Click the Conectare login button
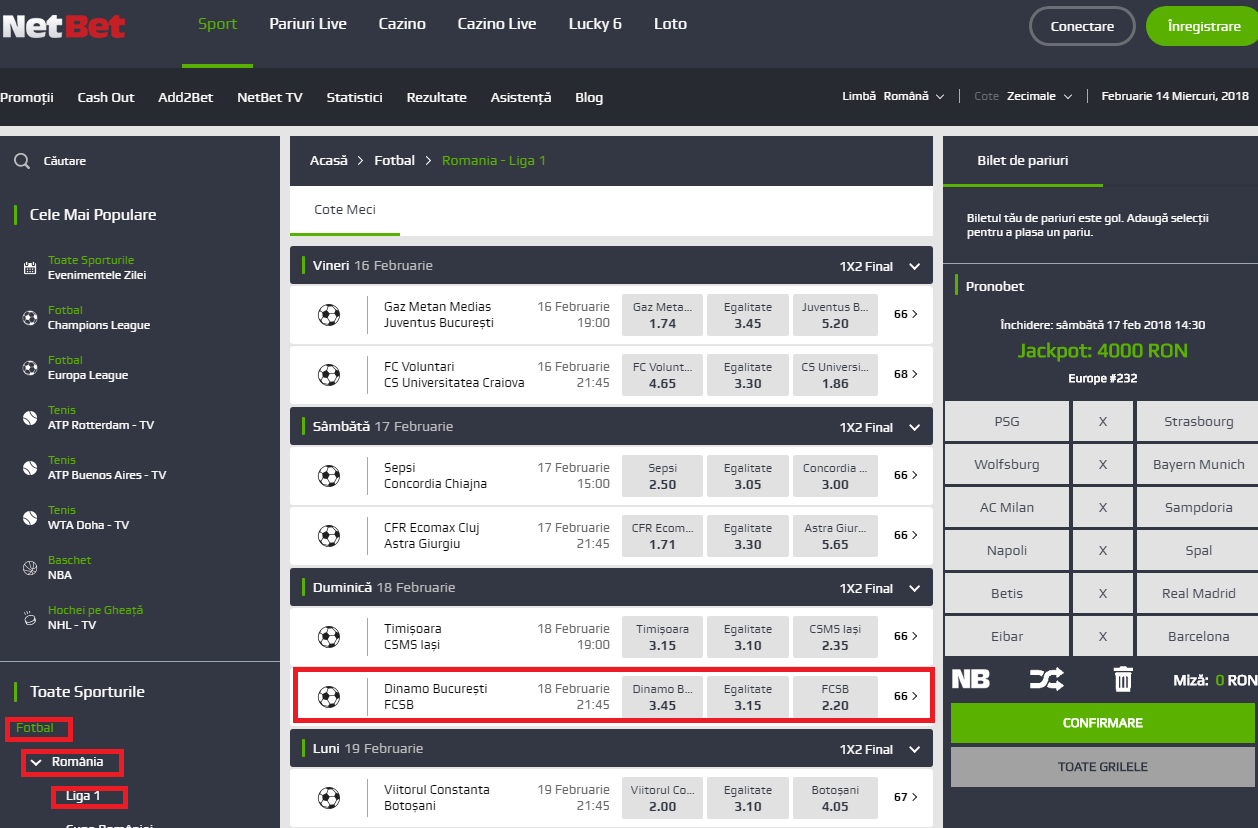The width and height of the screenshot is (1258, 828). 1082,27
